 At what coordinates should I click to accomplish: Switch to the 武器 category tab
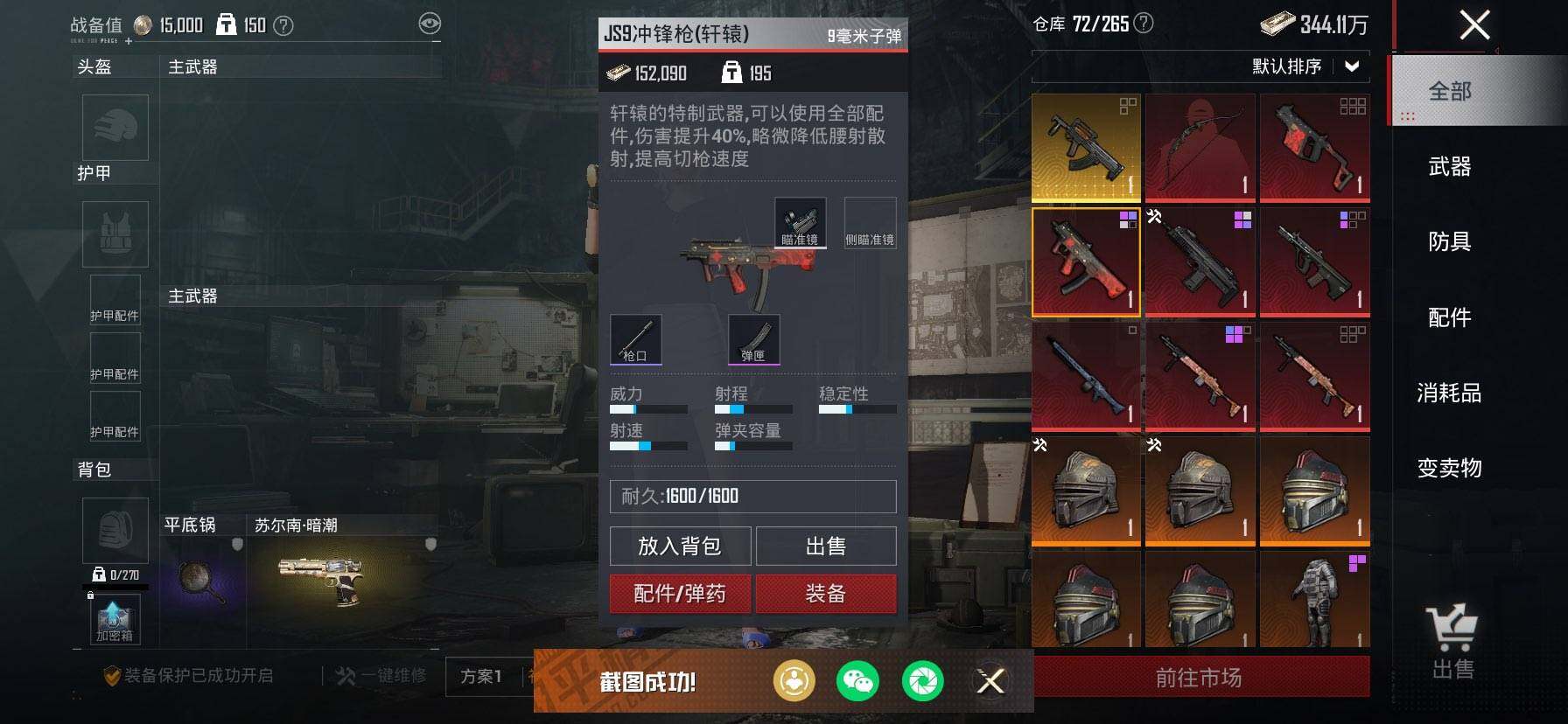click(x=1450, y=166)
